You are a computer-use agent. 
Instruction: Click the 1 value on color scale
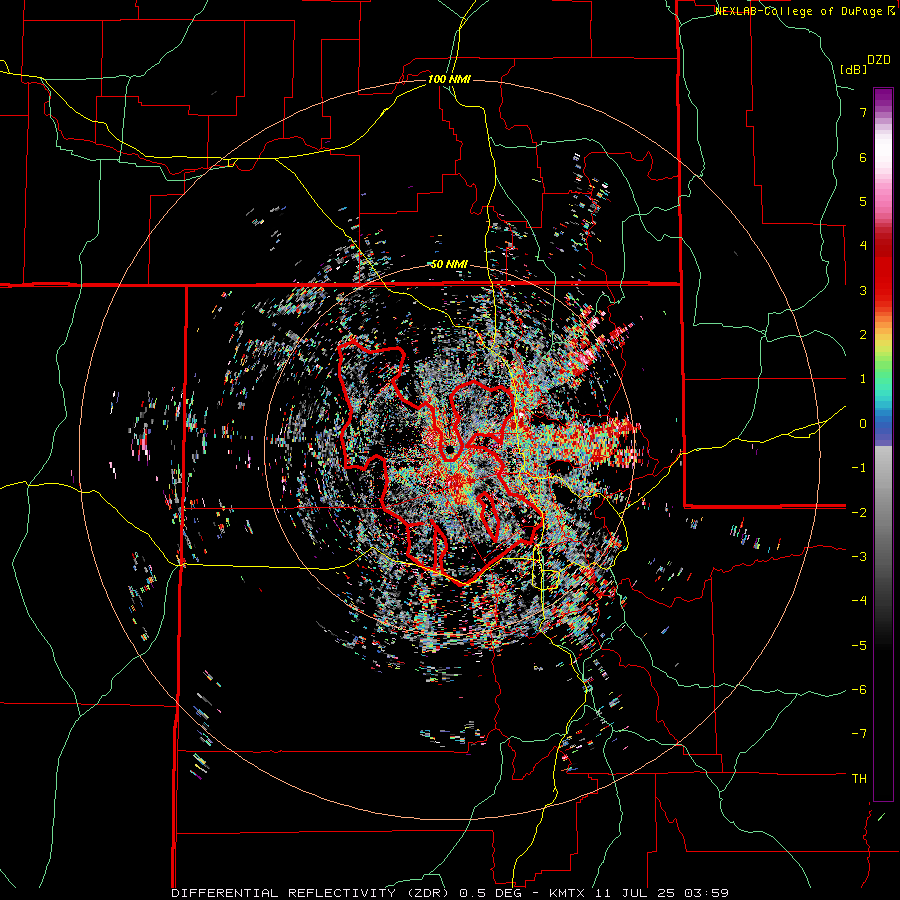(863, 379)
